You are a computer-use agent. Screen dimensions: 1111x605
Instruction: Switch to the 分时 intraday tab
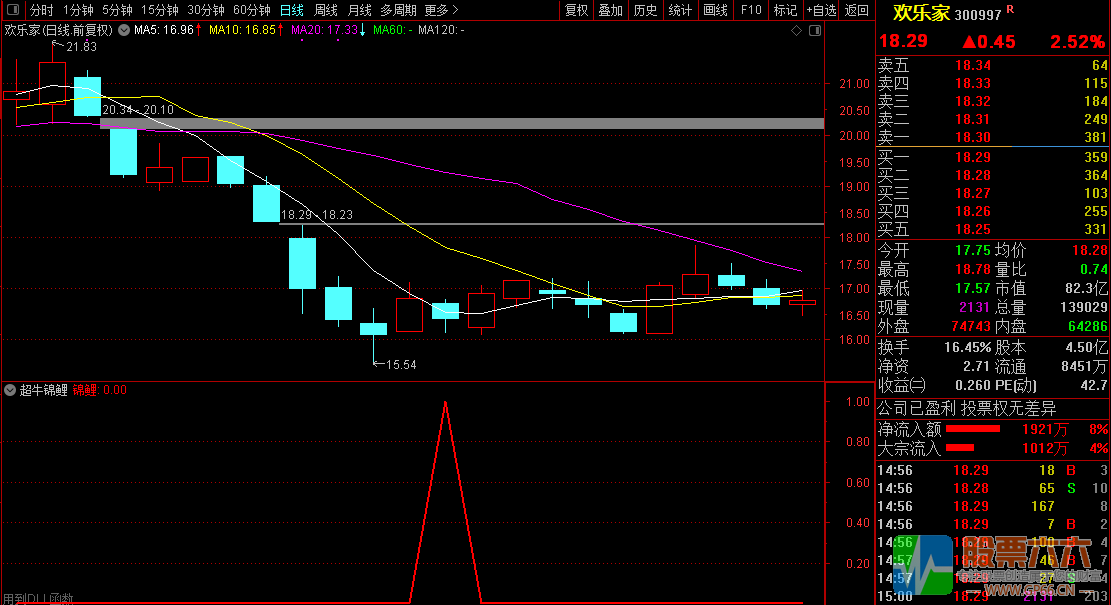41,10
